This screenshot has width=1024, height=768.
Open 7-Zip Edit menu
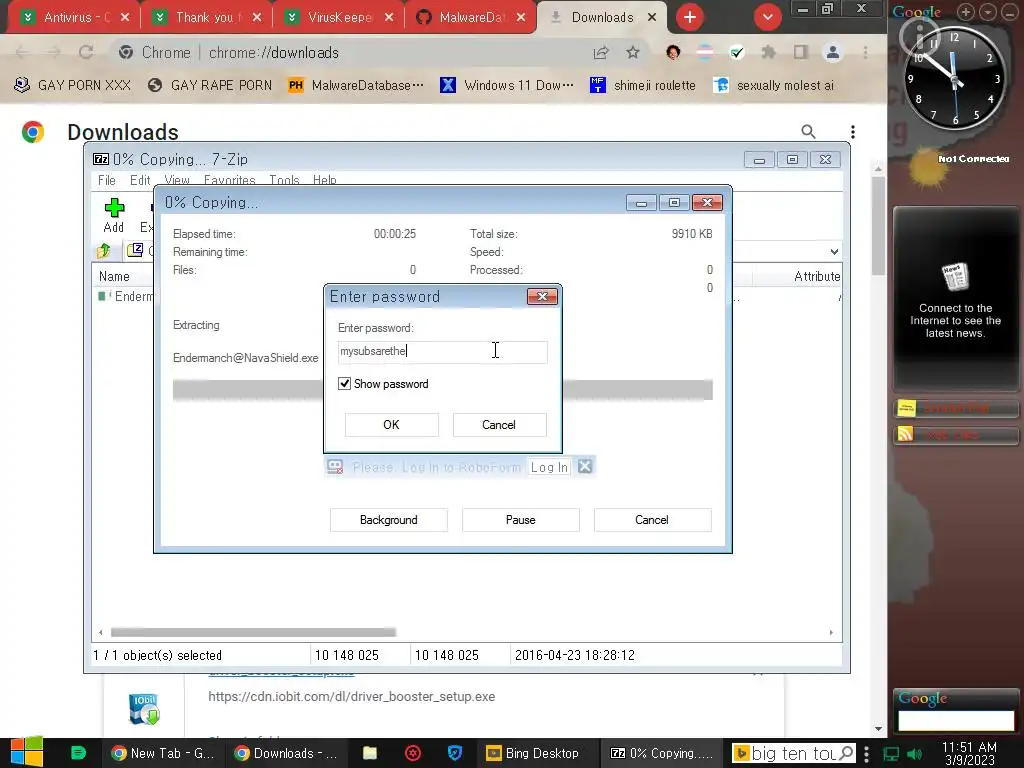coord(140,180)
